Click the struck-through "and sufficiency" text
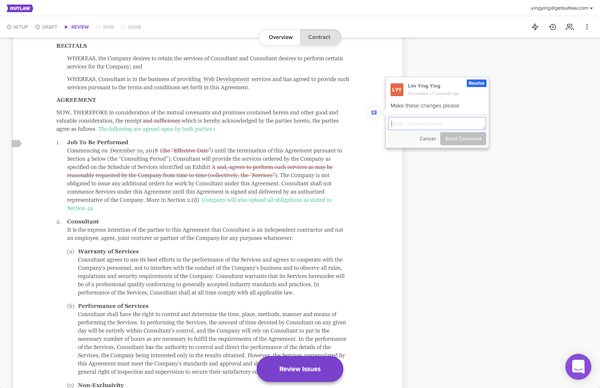The width and height of the screenshot is (600, 388). pyautogui.click(x=161, y=121)
